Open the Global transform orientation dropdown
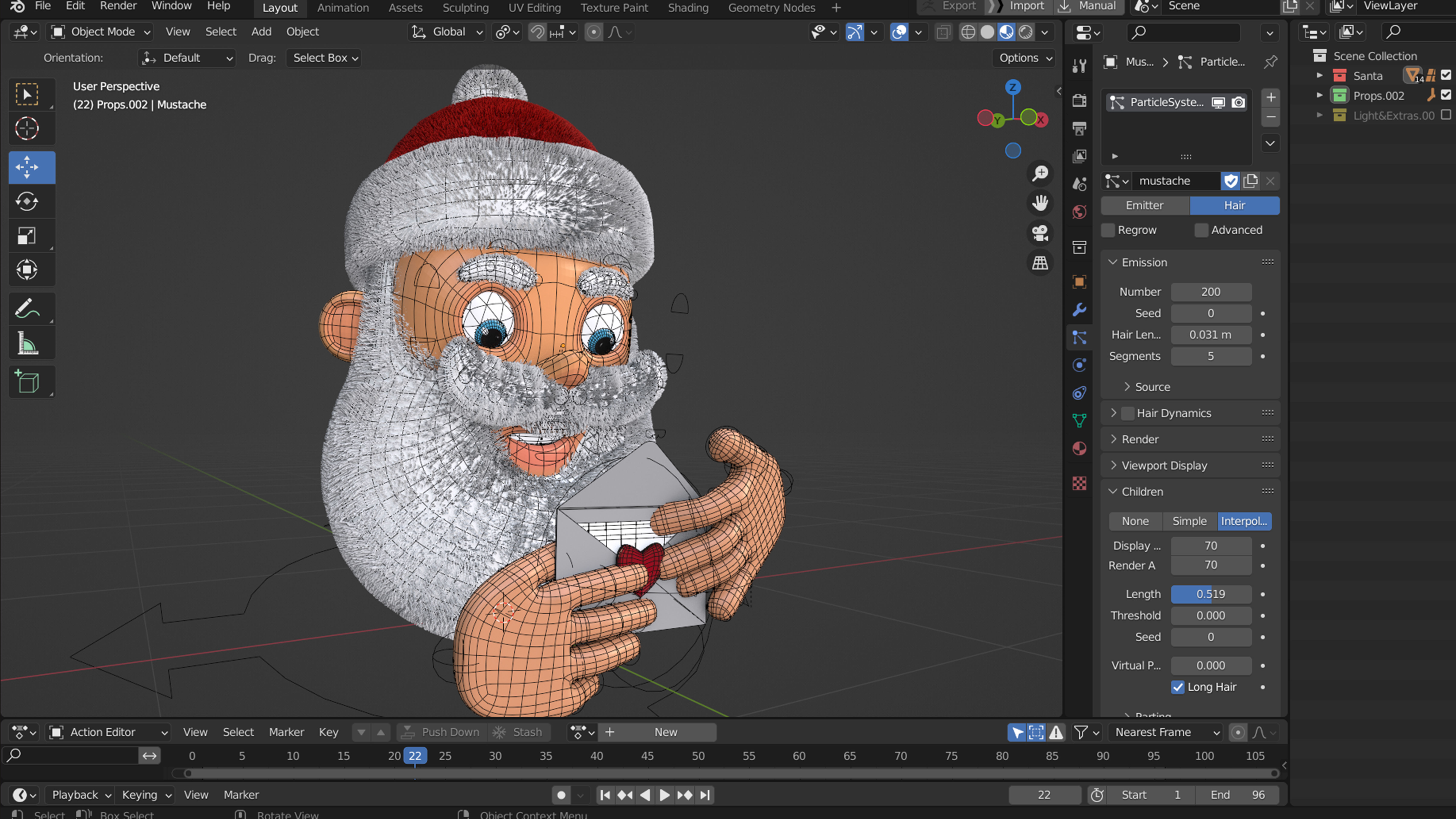This screenshot has width=1456, height=819. [447, 32]
